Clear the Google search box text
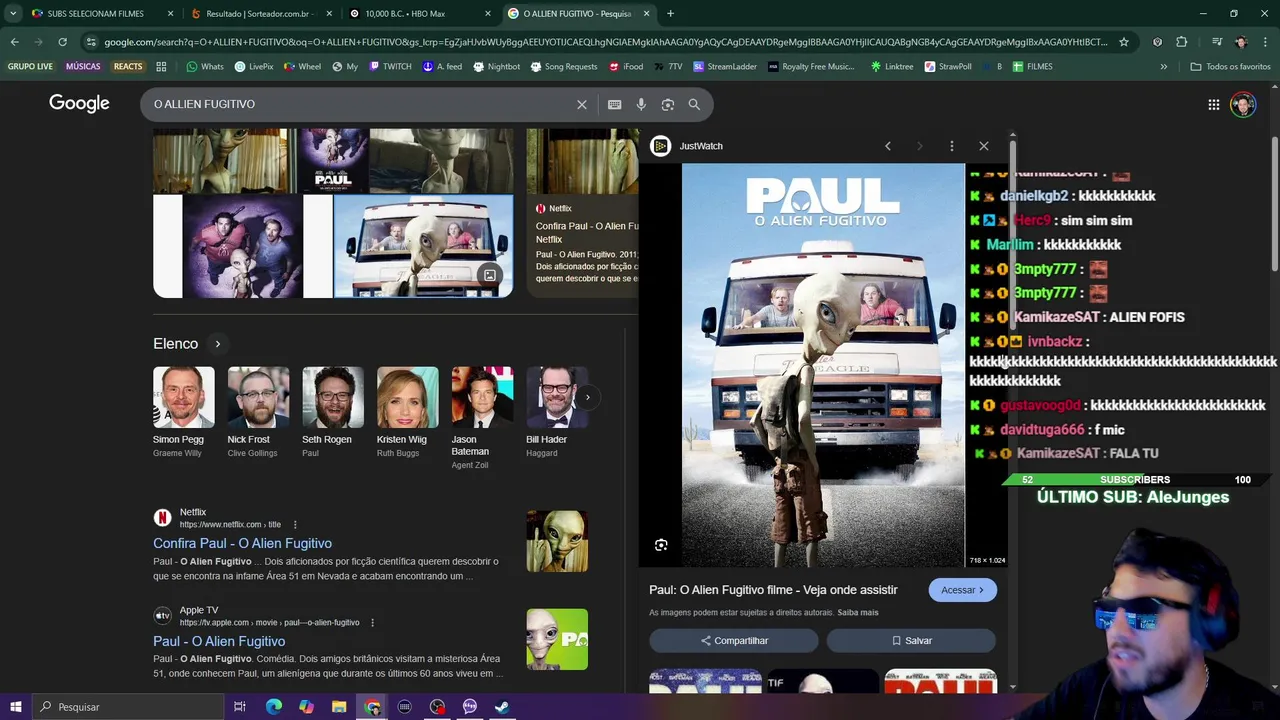The image size is (1280, 720). click(x=582, y=104)
